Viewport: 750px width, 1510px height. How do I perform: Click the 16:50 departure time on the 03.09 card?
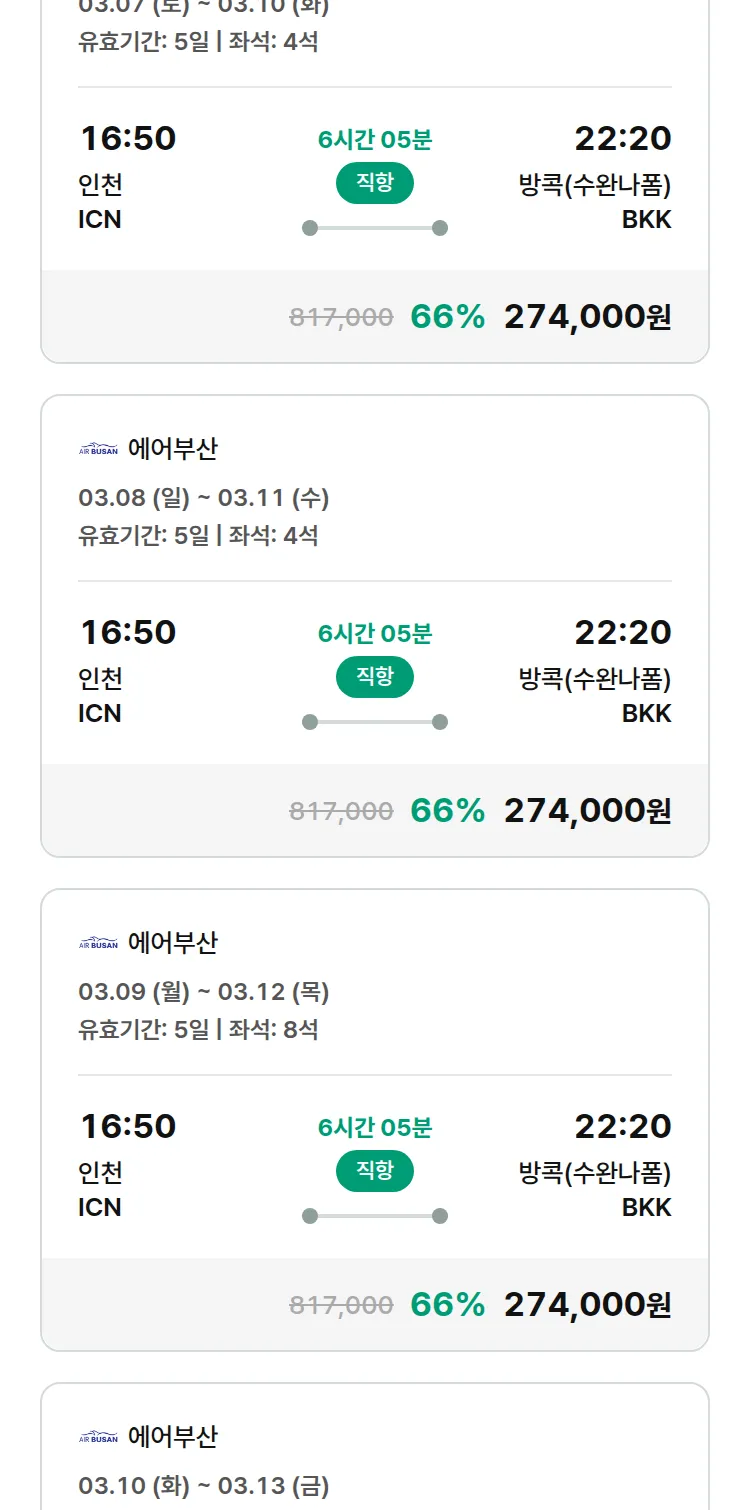tap(128, 1126)
